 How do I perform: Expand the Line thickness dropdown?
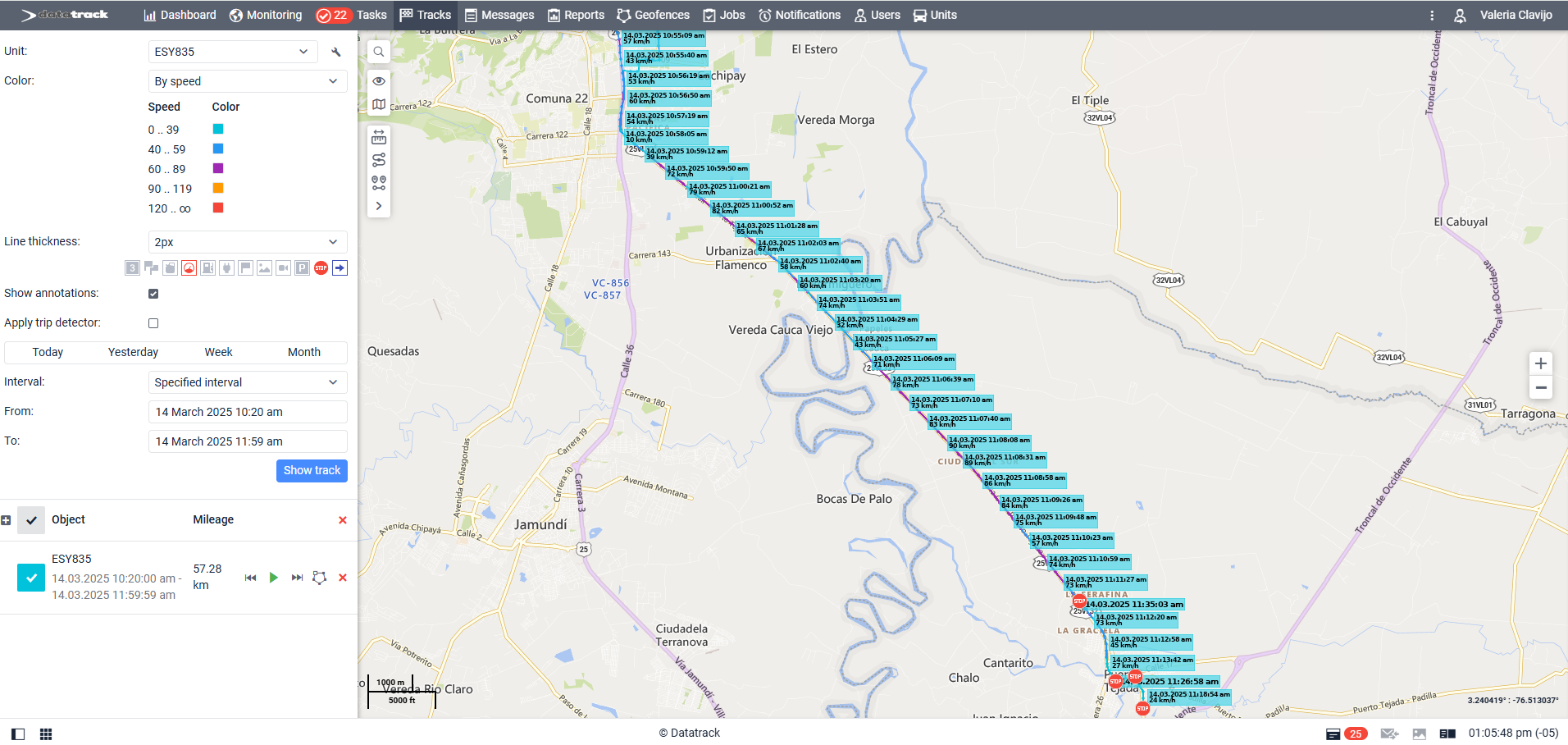247,242
